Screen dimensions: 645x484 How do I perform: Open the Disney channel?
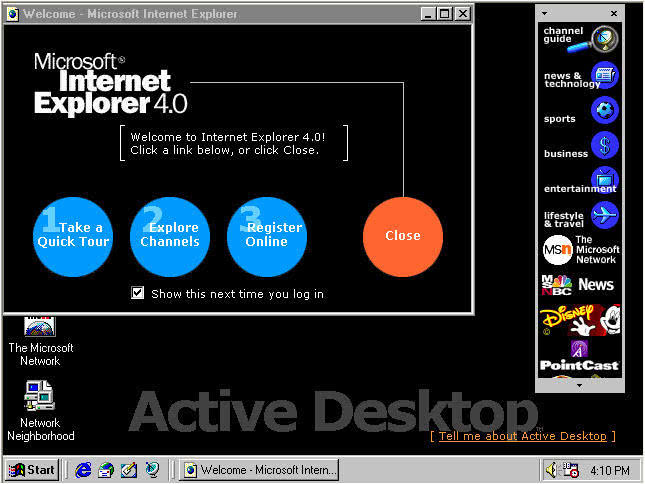pyautogui.click(x=581, y=320)
